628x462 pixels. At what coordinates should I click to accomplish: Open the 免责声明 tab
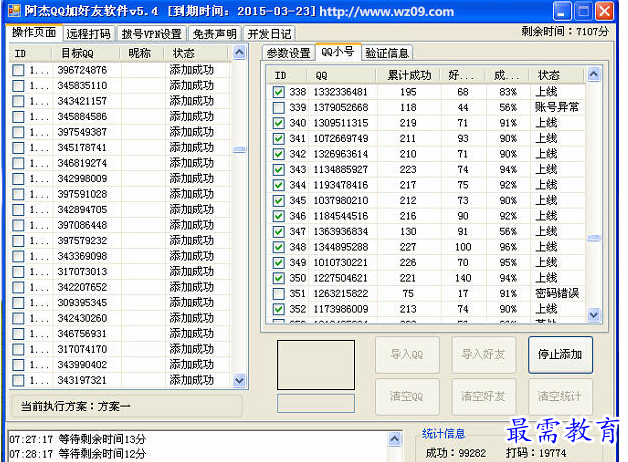(x=215, y=34)
